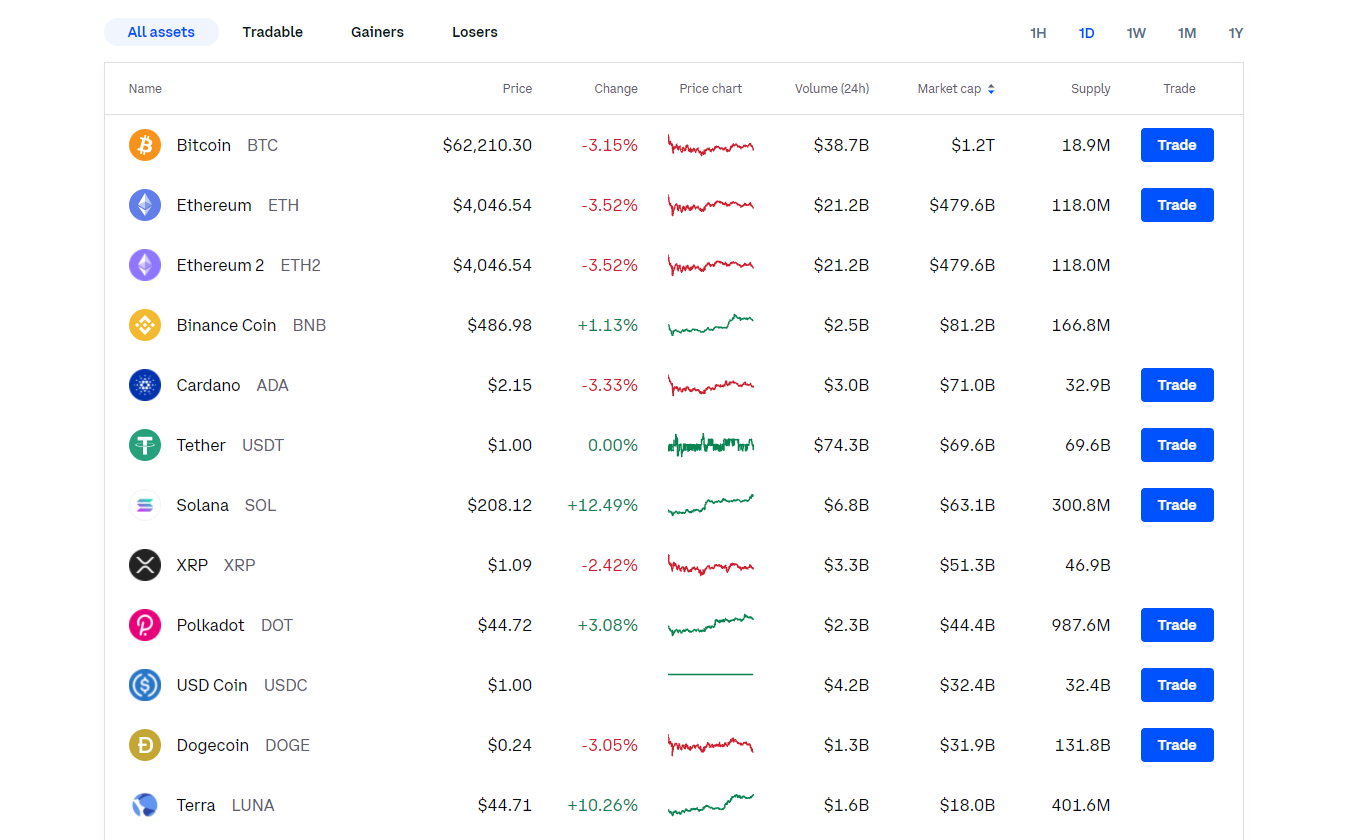Click the Trade button for Dogecoin

pyautogui.click(x=1177, y=745)
